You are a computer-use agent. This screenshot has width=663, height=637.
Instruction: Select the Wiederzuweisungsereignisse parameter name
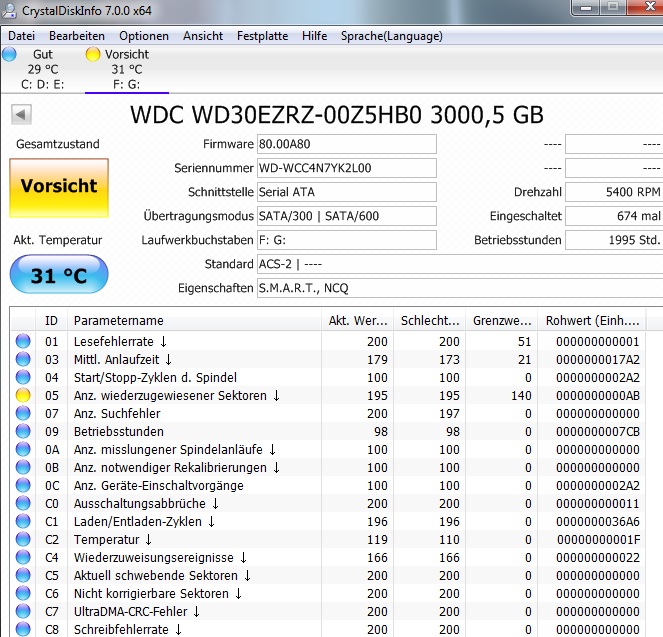160,558
